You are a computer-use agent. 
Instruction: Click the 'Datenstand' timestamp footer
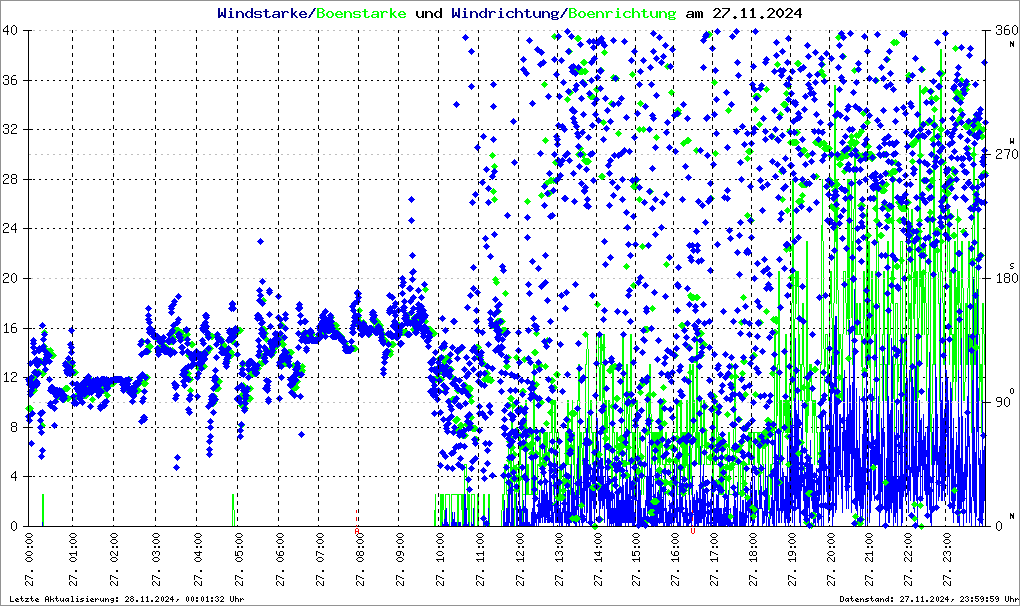(x=929, y=599)
